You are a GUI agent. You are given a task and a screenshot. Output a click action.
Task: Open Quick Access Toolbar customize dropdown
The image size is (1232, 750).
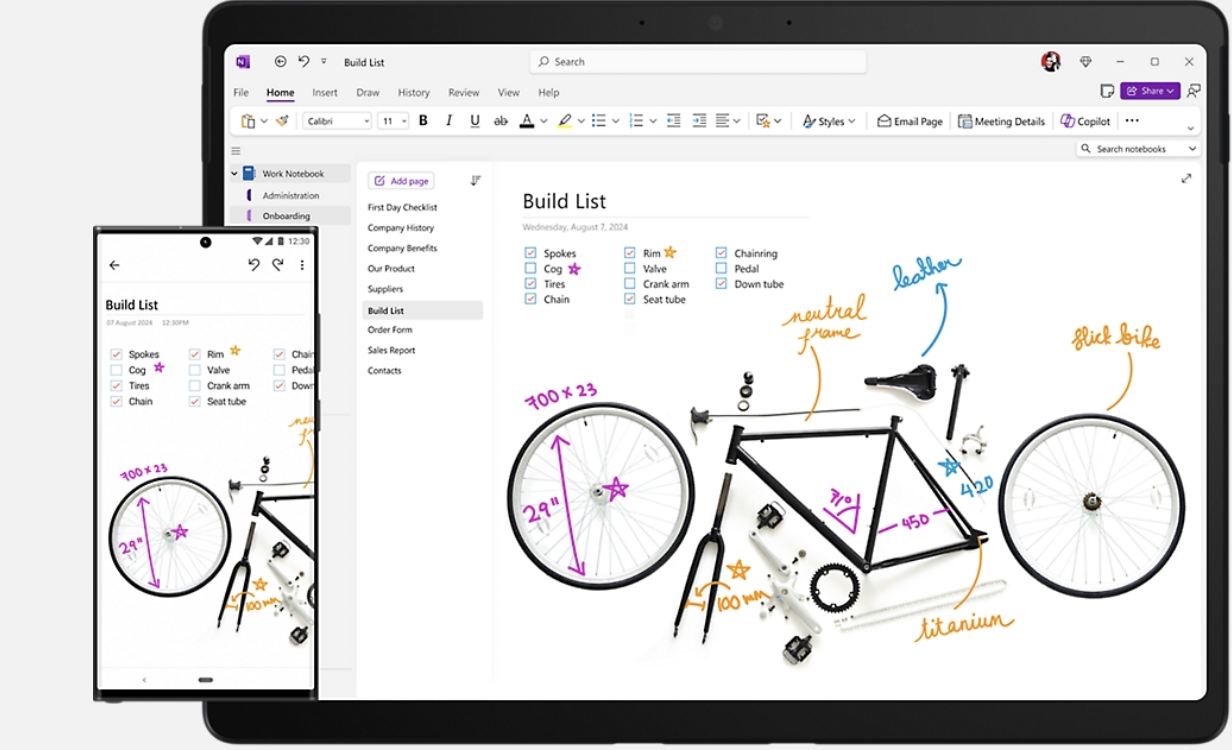point(324,62)
